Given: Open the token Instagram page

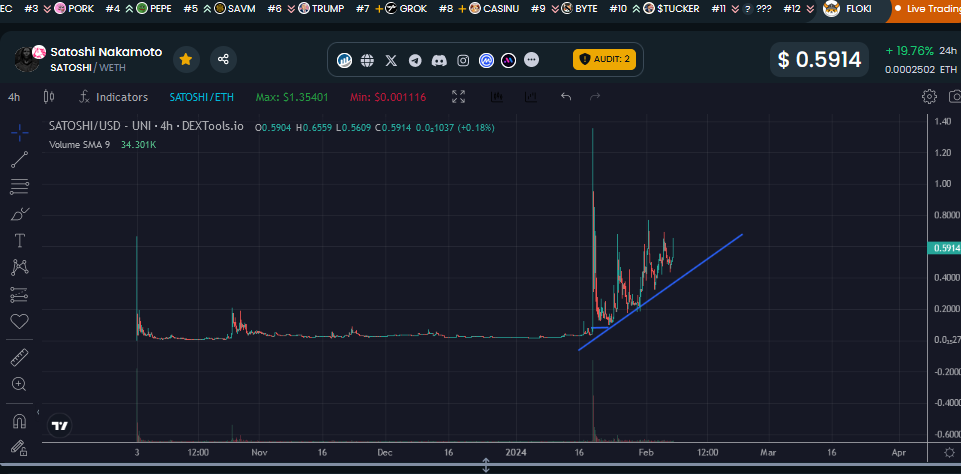Looking at the screenshot, I should (463, 60).
